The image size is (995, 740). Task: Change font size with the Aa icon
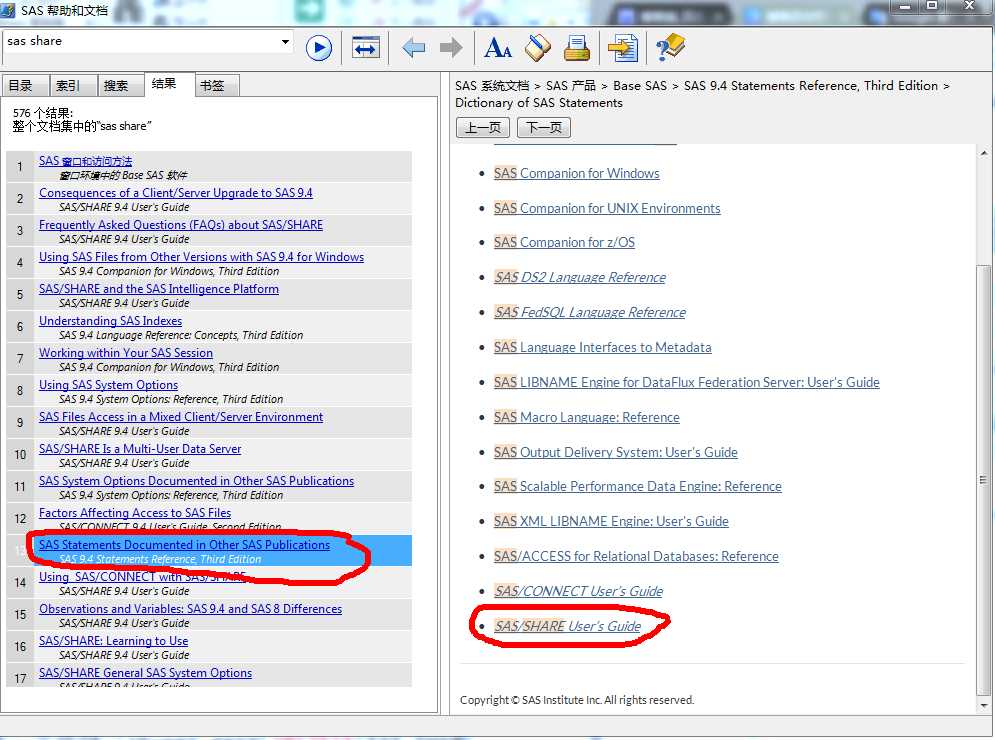pos(498,48)
